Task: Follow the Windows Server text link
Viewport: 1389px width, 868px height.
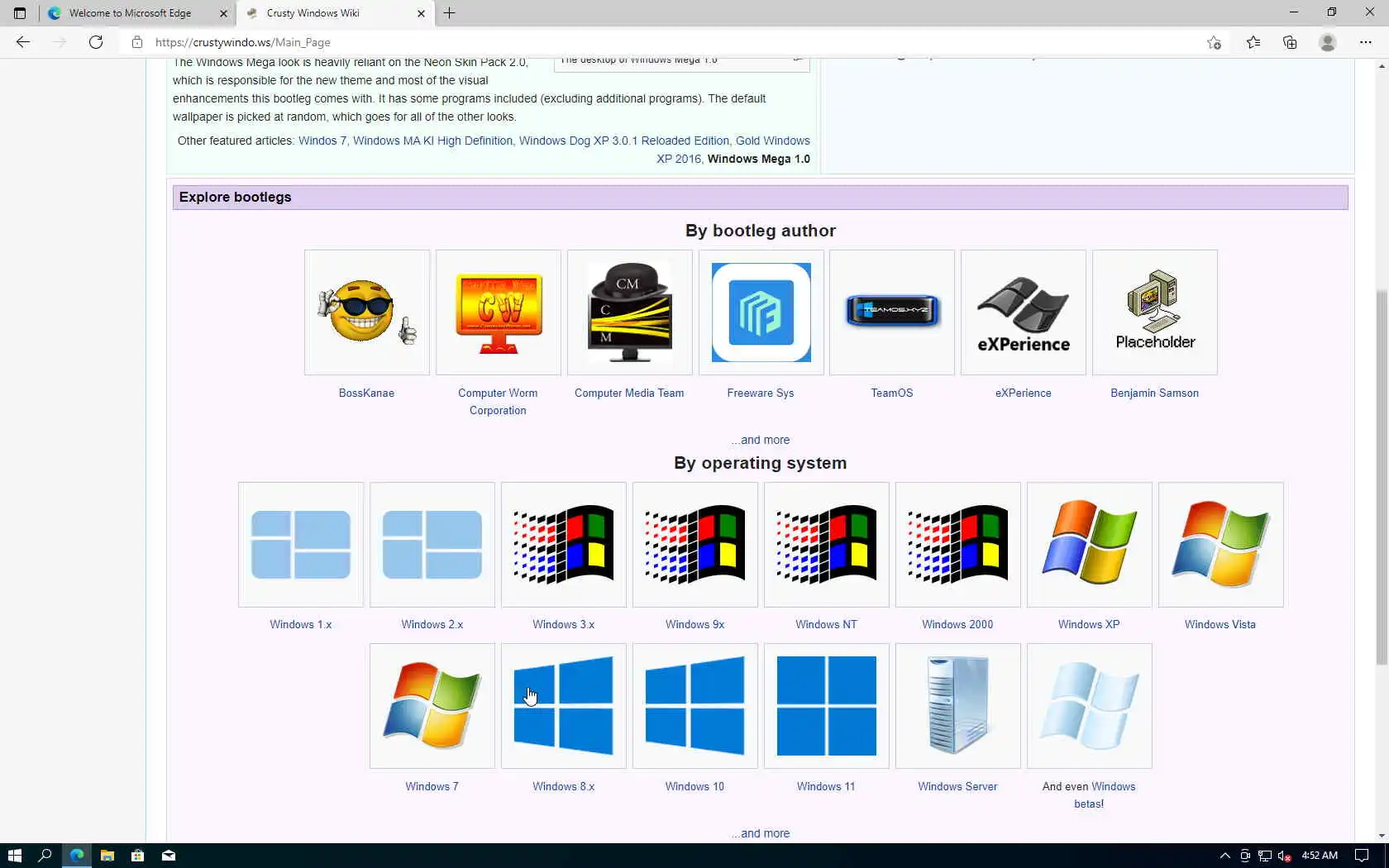Action: [957, 786]
